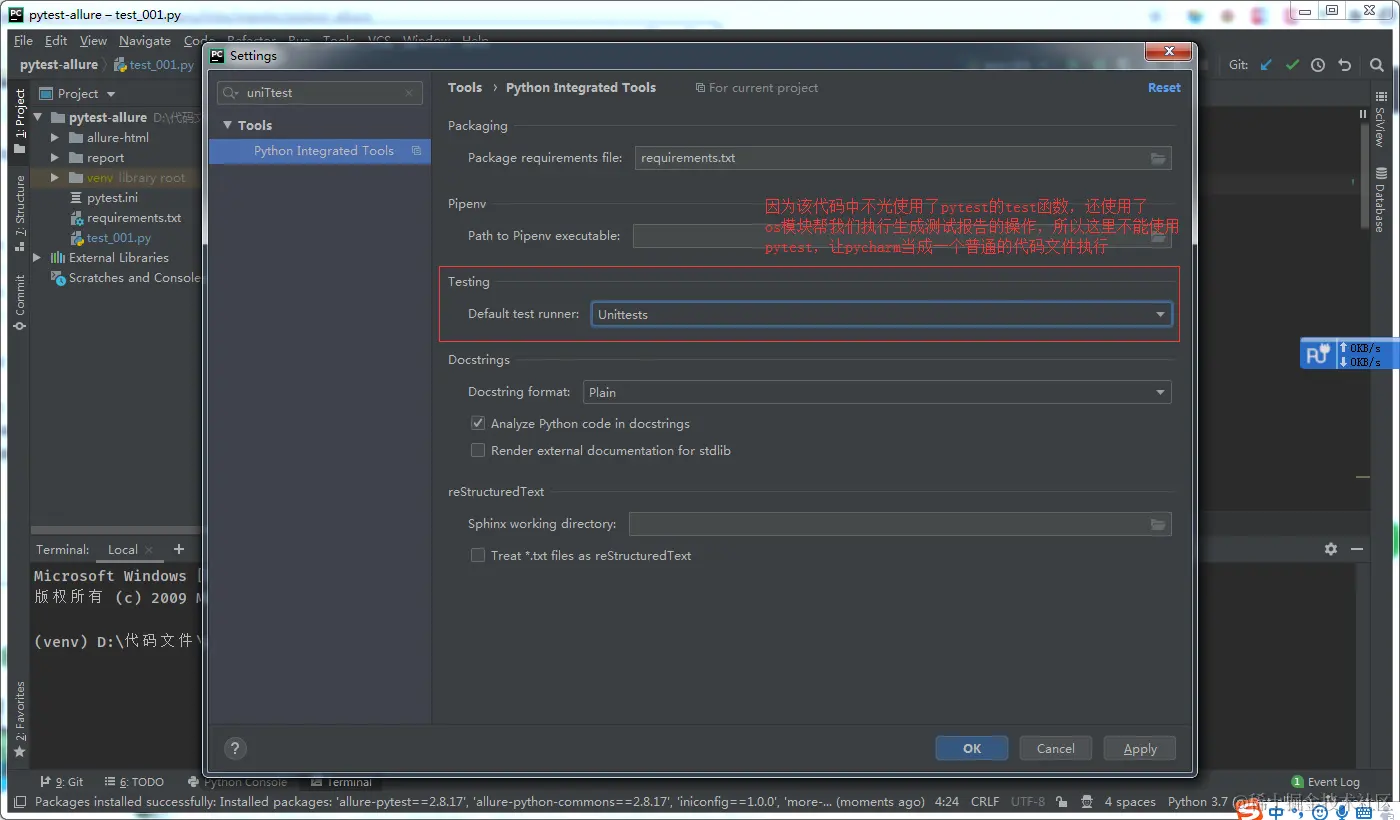Open the Navigate menu
The image size is (1400, 820).
[145, 40]
